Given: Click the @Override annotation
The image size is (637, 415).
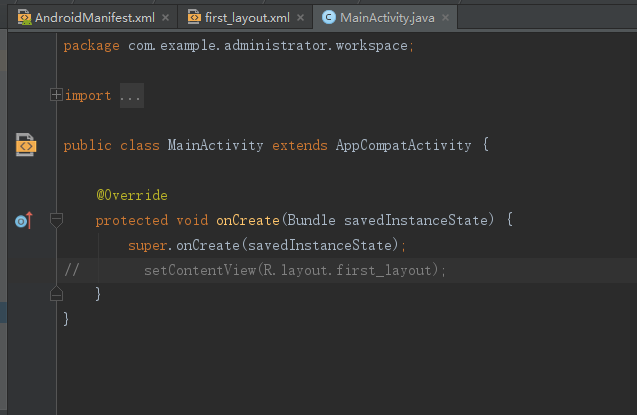Looking at the screenshot, I should coord(132,195).
